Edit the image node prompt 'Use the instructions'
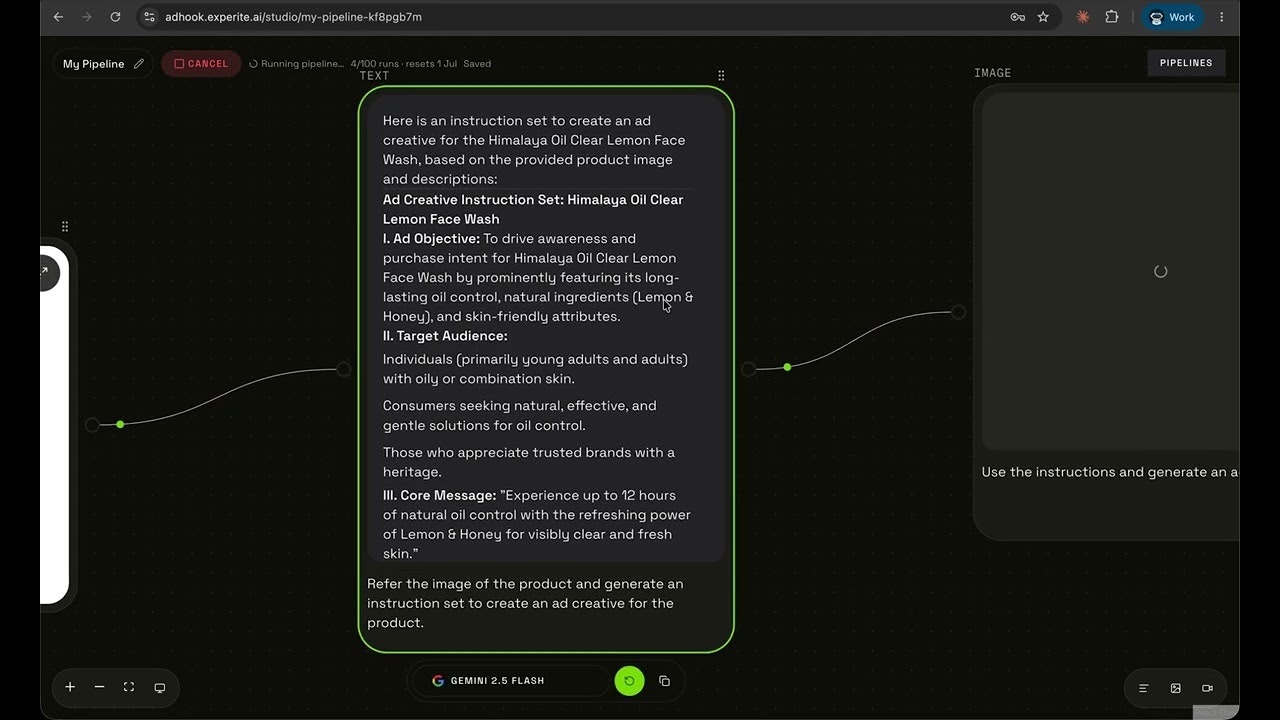The width and height of the screenshot is (1280, 720). (x=1110, y=472)
